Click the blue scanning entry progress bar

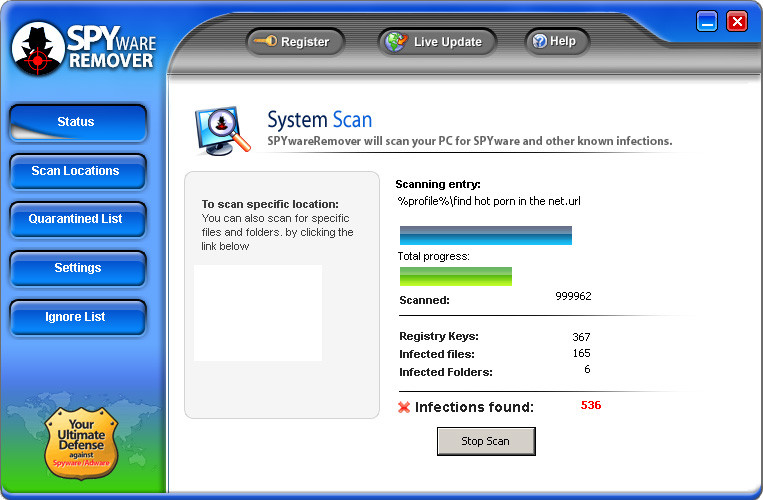(x=486, y=235)
